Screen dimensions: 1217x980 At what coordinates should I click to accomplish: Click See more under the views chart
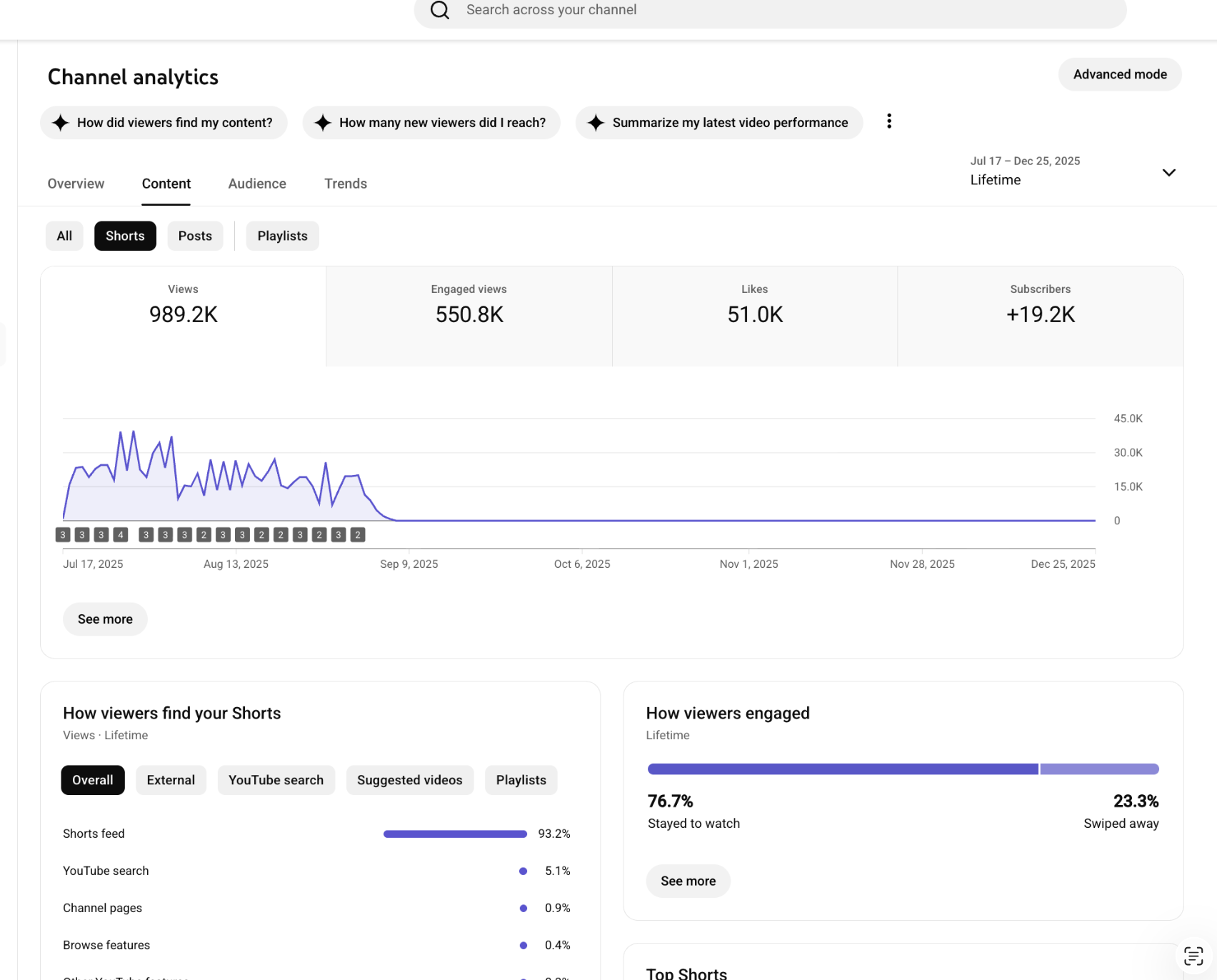click(x=105, y=619)
